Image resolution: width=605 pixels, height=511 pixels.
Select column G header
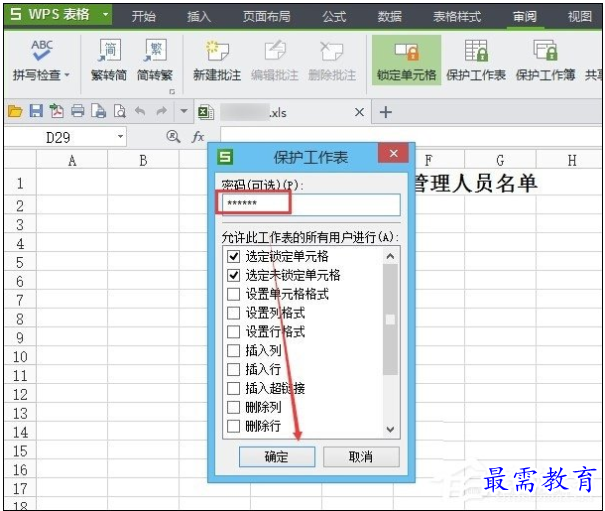point(500,160)
